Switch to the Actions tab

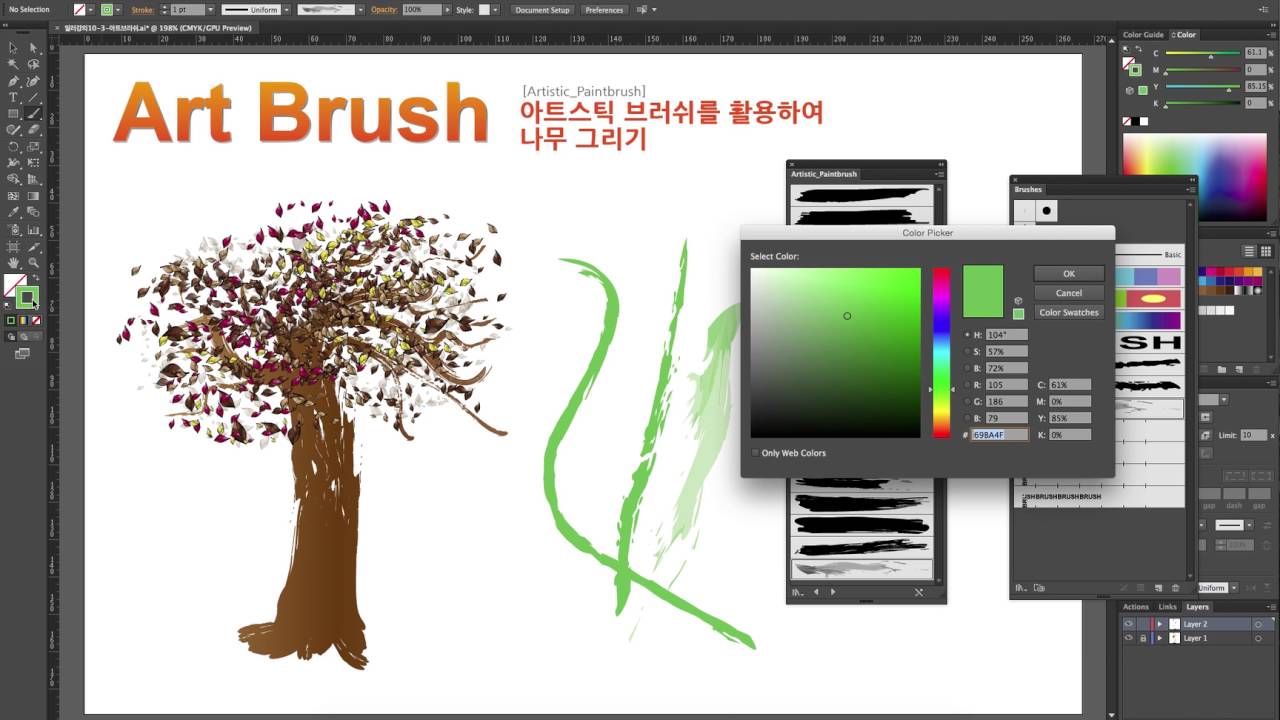click(1136, 607)
